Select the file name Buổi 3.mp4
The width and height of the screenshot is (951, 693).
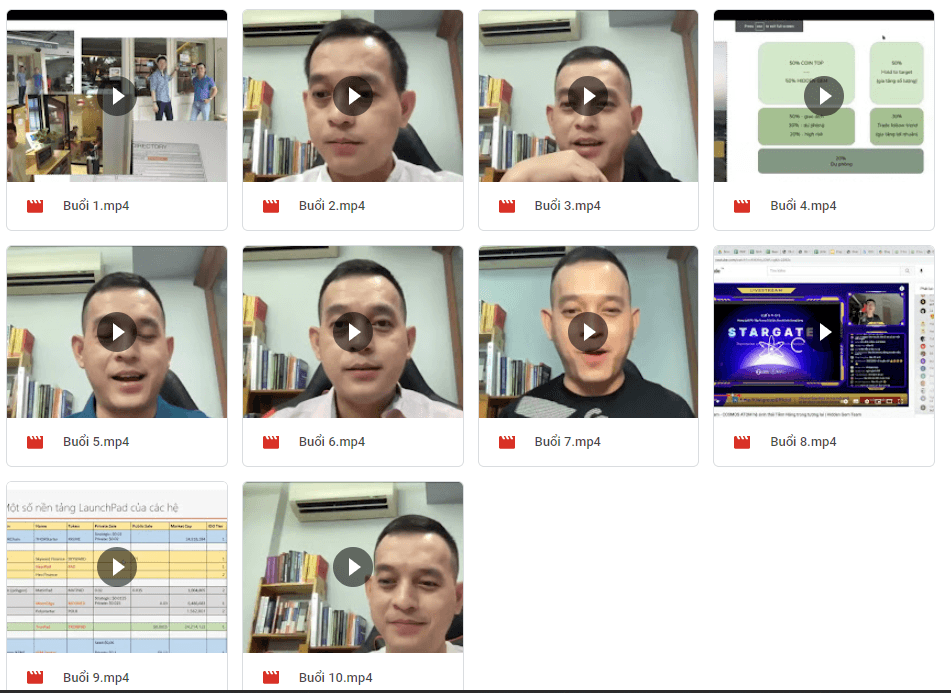tap(567, 206)
